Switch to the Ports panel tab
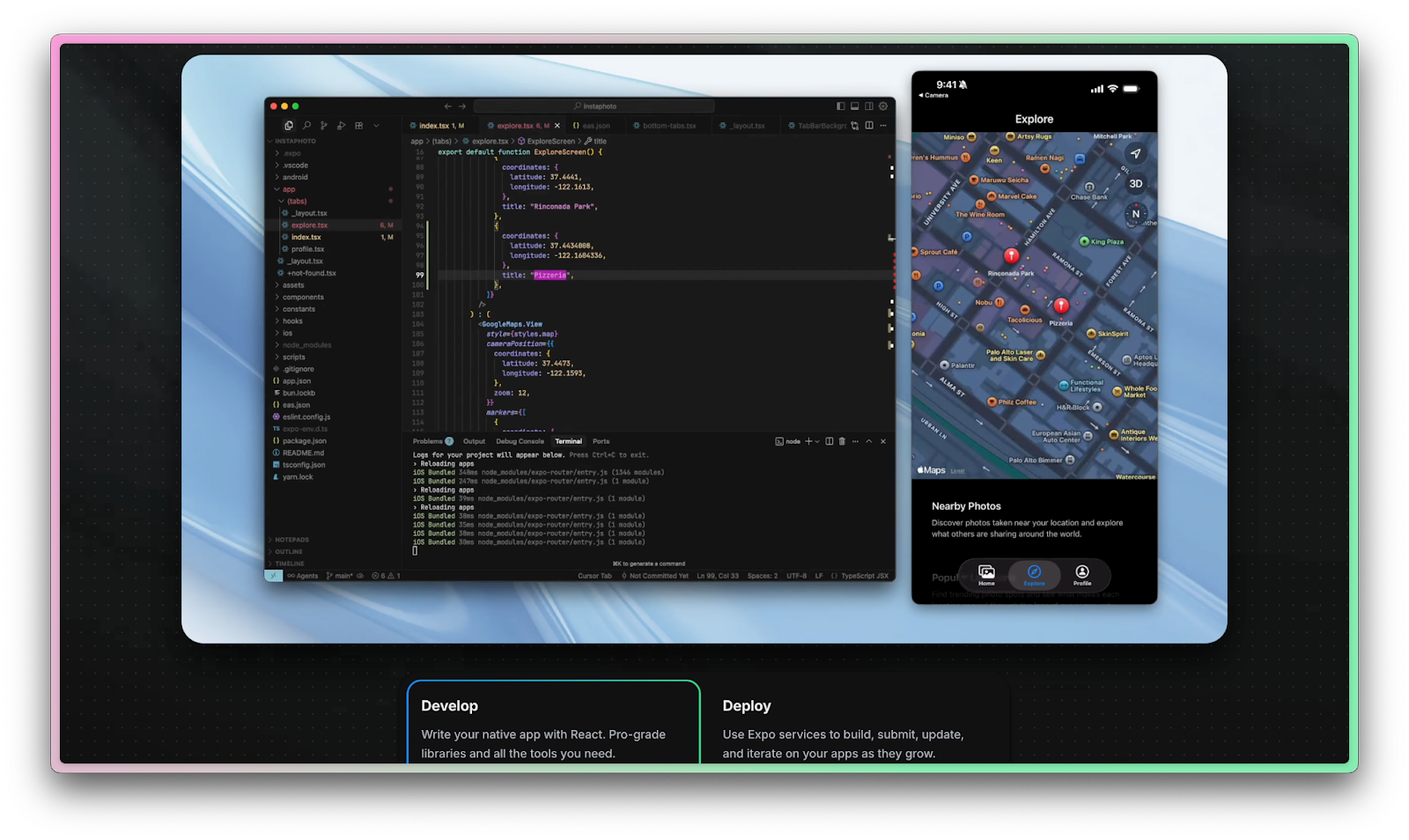 tap(601, 441)
